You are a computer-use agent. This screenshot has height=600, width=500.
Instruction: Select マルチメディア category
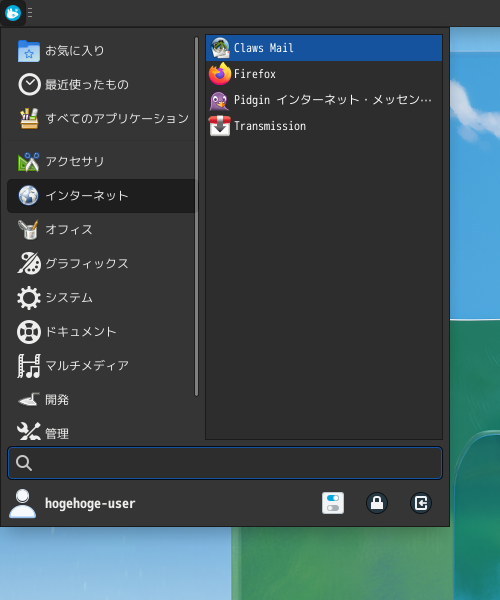(x=101, y=366)
